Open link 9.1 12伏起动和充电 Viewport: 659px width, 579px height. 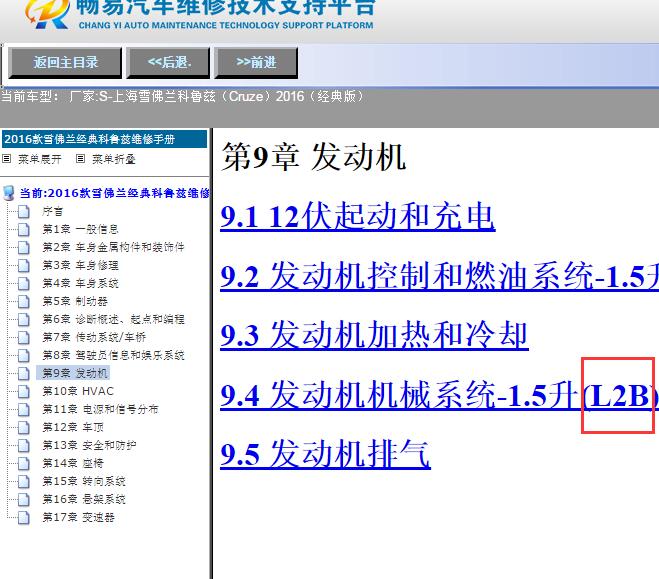(358, 216)
